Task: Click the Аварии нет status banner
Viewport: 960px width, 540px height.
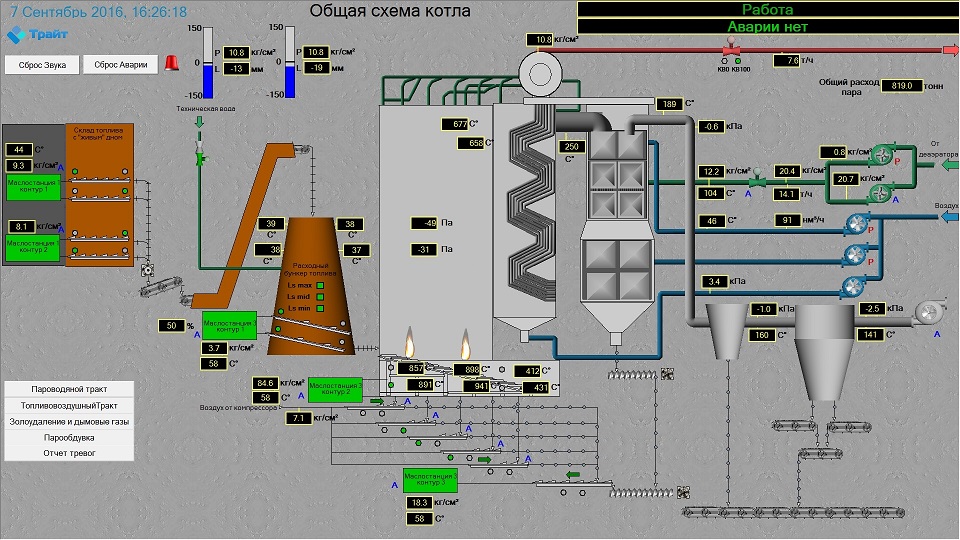Action: point(768,26)
